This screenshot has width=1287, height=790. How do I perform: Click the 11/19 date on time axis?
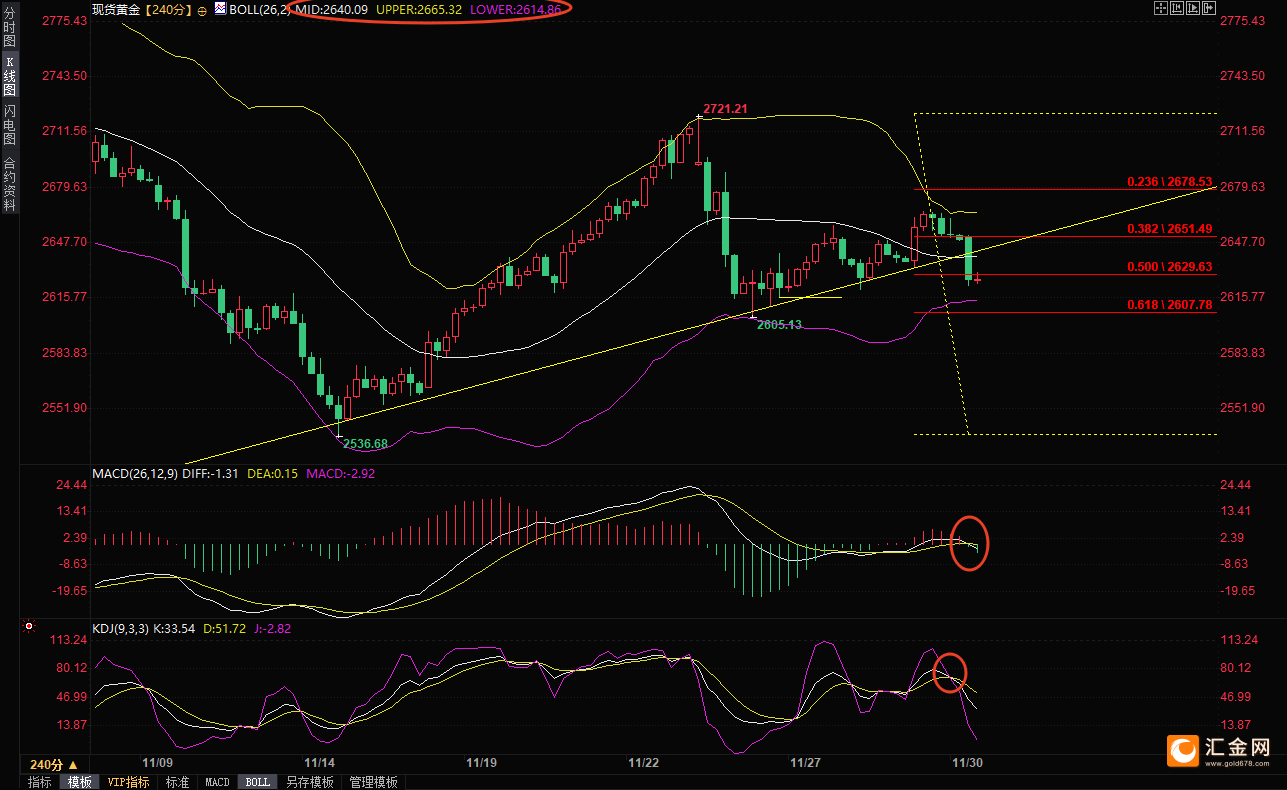click(482, 762)
